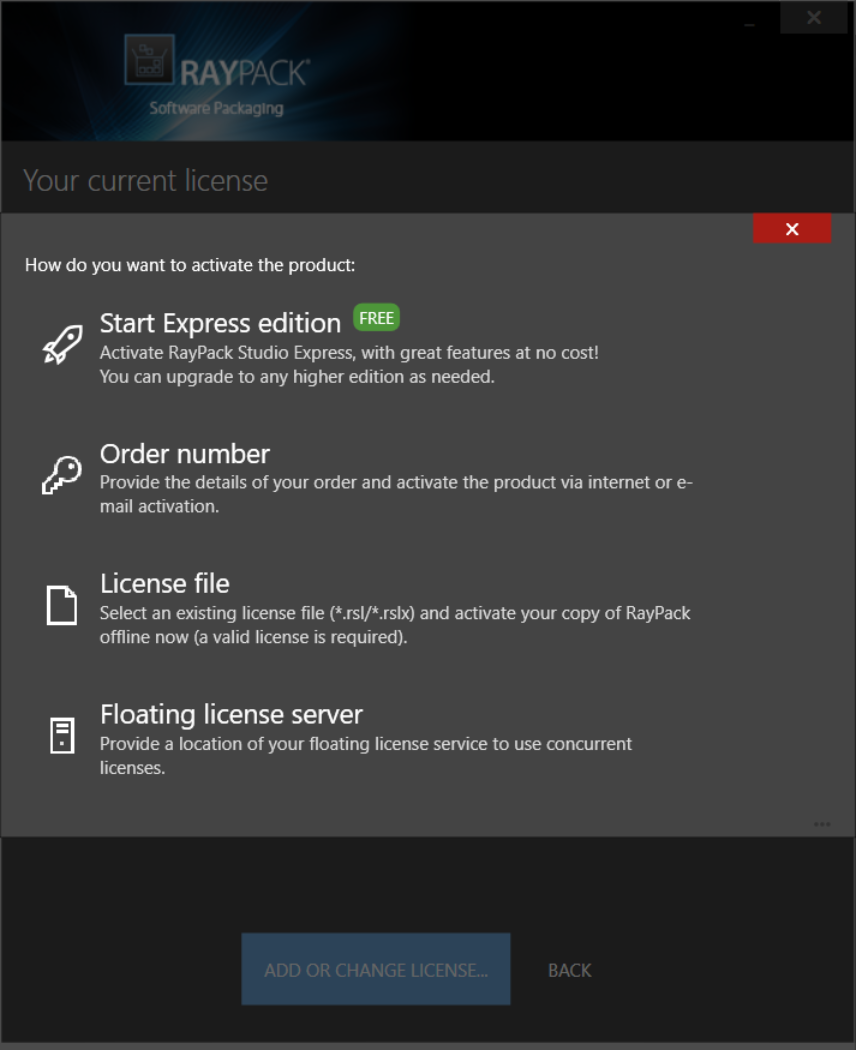Viewport: 856px width, 1050px height.
Task: Open the three-dots ellipsis at panel corner
Action: (822, 824)
